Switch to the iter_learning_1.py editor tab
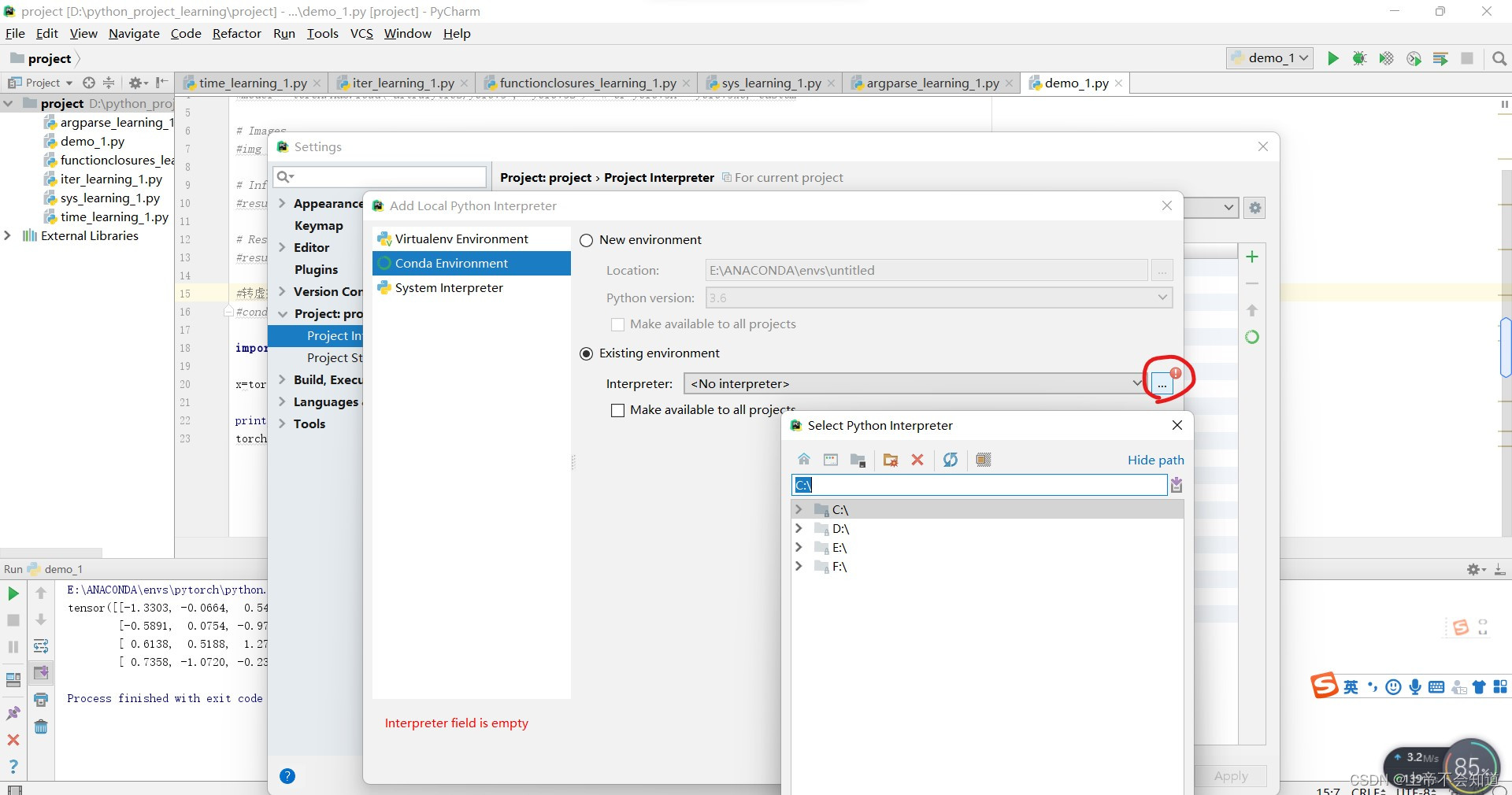This screenshot has width=1512, height=795. click(402, 83)
